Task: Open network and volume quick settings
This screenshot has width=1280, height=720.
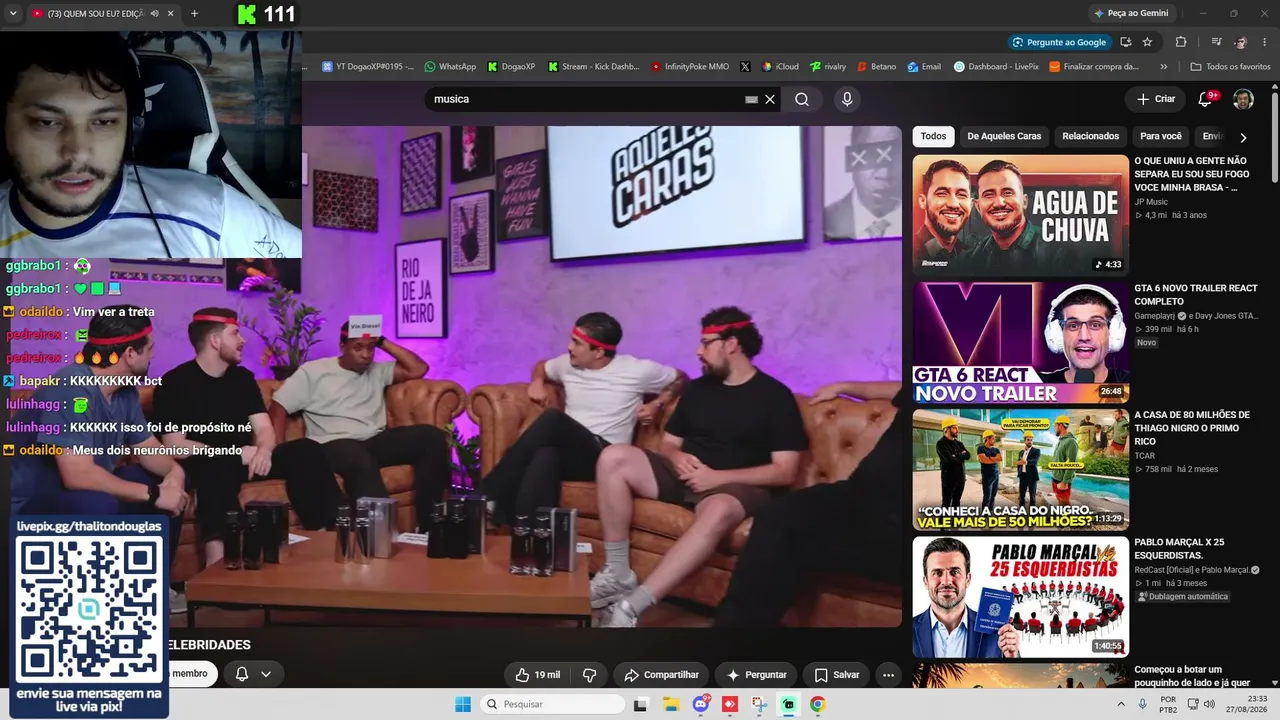Action: 1199,704
